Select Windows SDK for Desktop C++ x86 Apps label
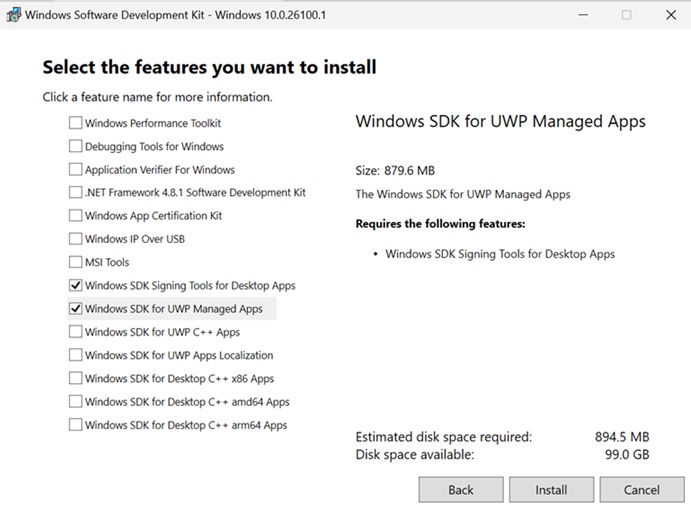Screen dimensions: 691x510 pos(179,379)
